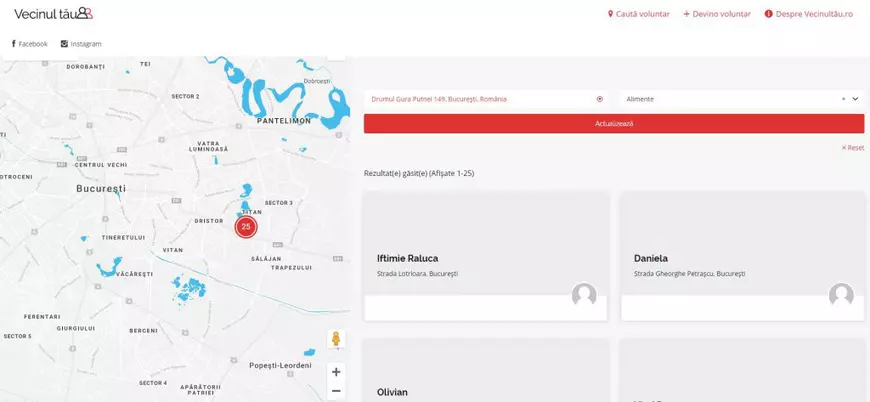Image resolution: width=870 pixels, height=402 pixels.
Task: Open the Vecinul tău logo homepage
Action: pyautogui.click(x=53, y=14)
